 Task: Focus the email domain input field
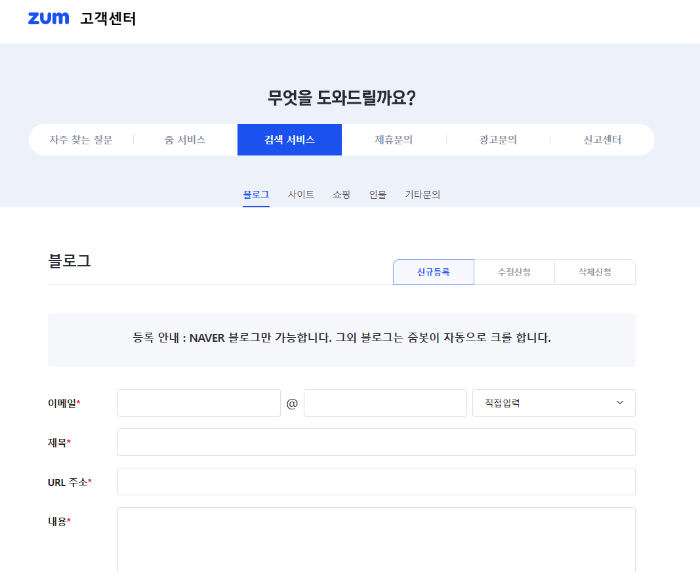[385, 403]
